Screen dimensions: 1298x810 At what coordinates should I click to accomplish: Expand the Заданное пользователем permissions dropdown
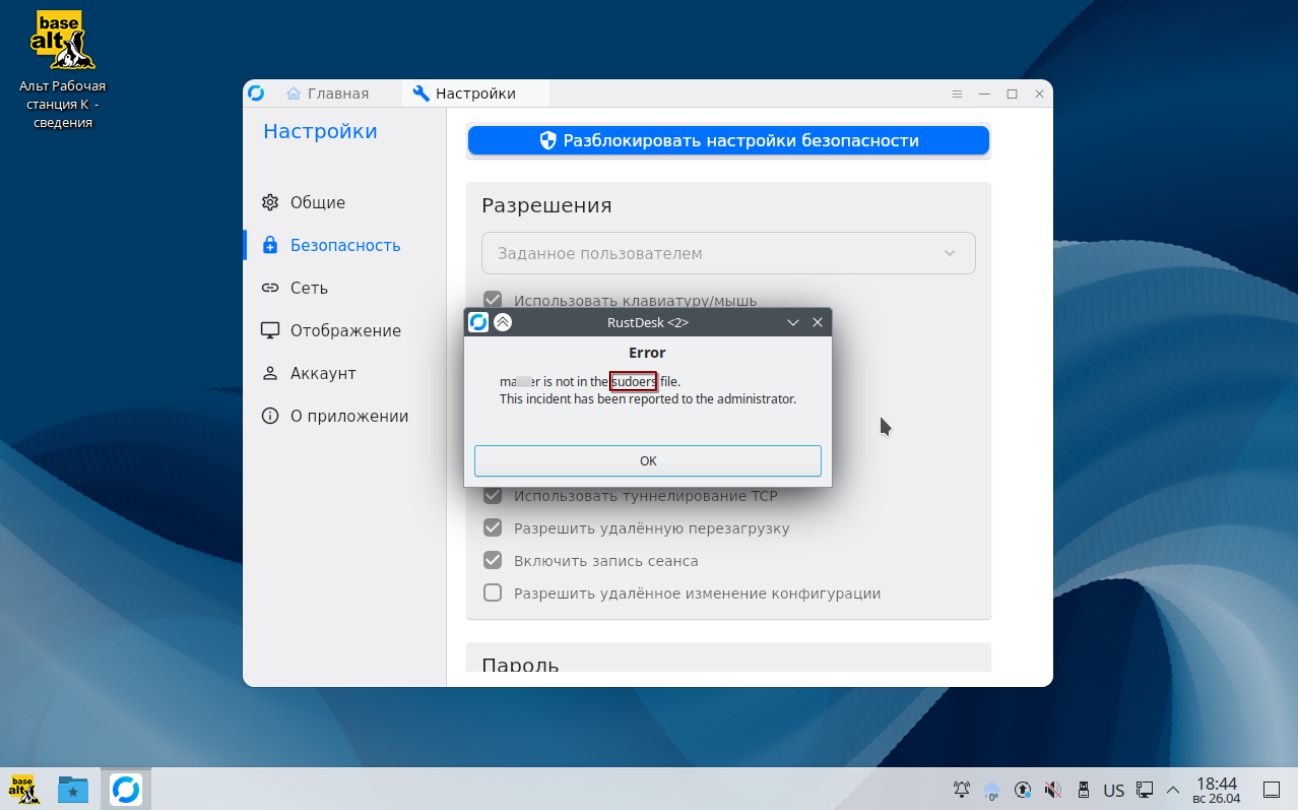[x=728, y=254]
